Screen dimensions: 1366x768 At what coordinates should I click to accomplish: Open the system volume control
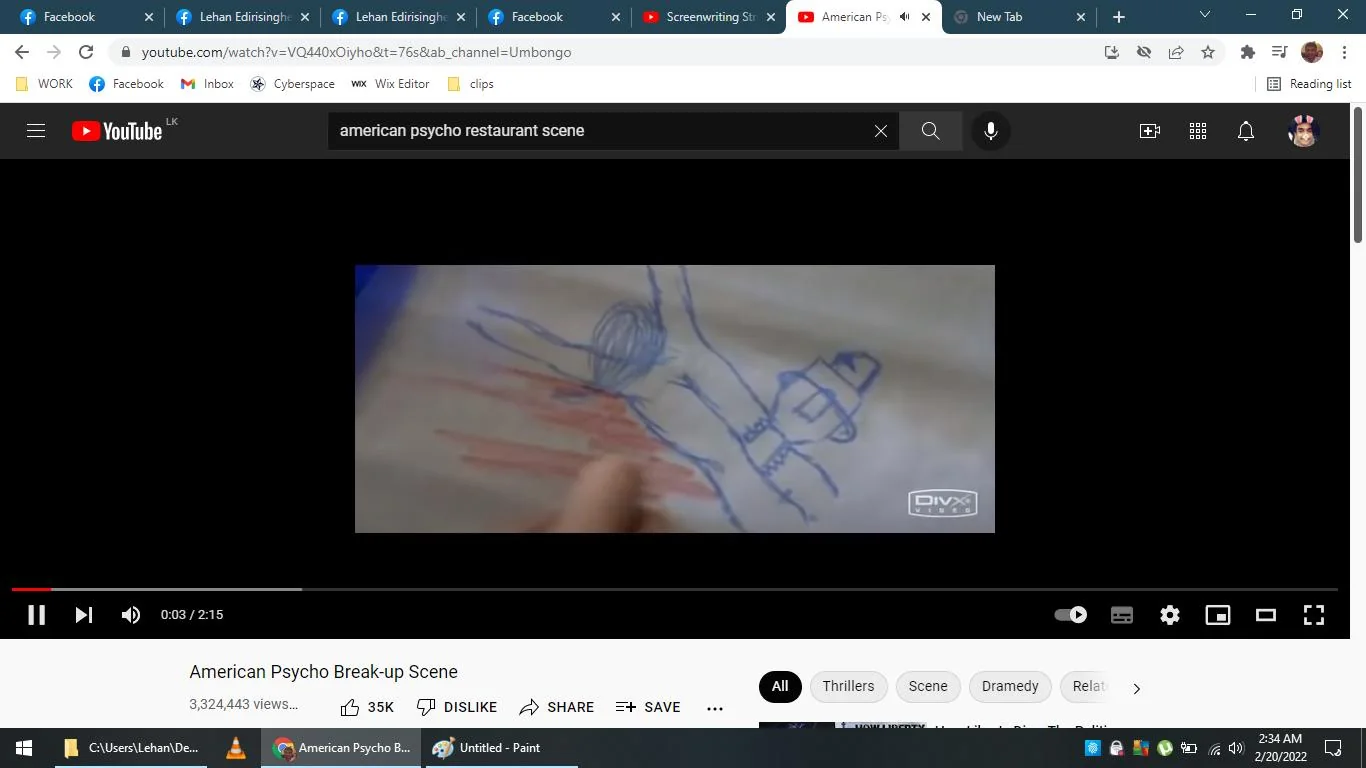(1236, 748)
